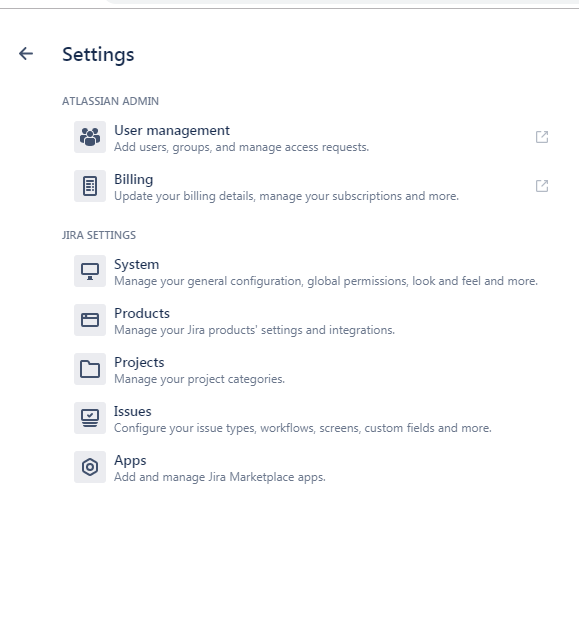Viewport: 579px width, 640px height.
Task: Click the Apps hexagon icon
Action: point(90,467)
